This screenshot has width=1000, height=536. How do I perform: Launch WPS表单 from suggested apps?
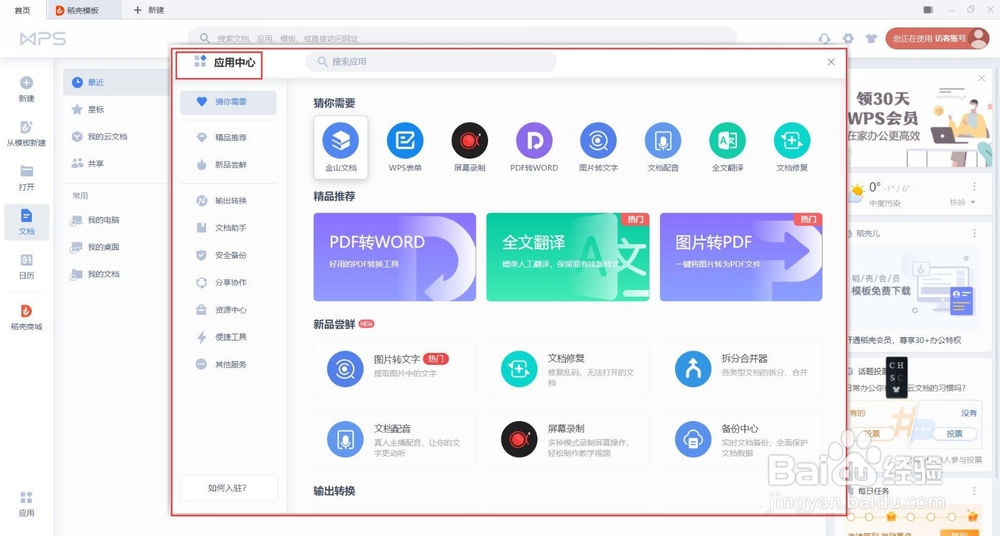tap(405, 147)
